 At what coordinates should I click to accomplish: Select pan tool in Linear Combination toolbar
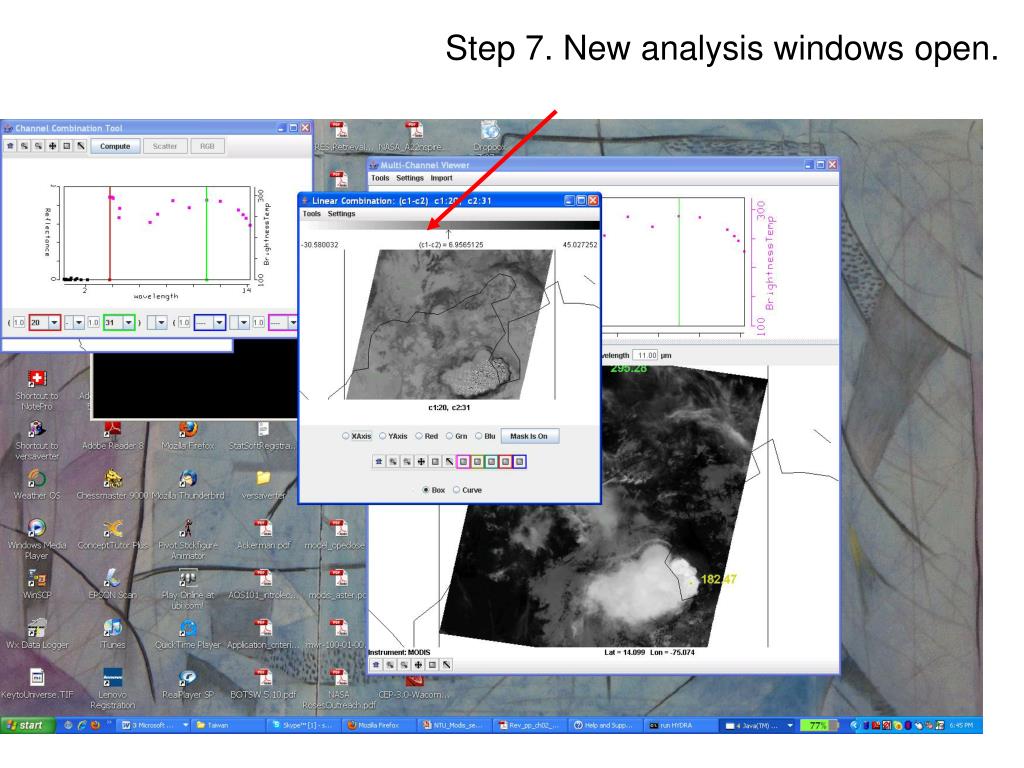[x=421, y=462]
